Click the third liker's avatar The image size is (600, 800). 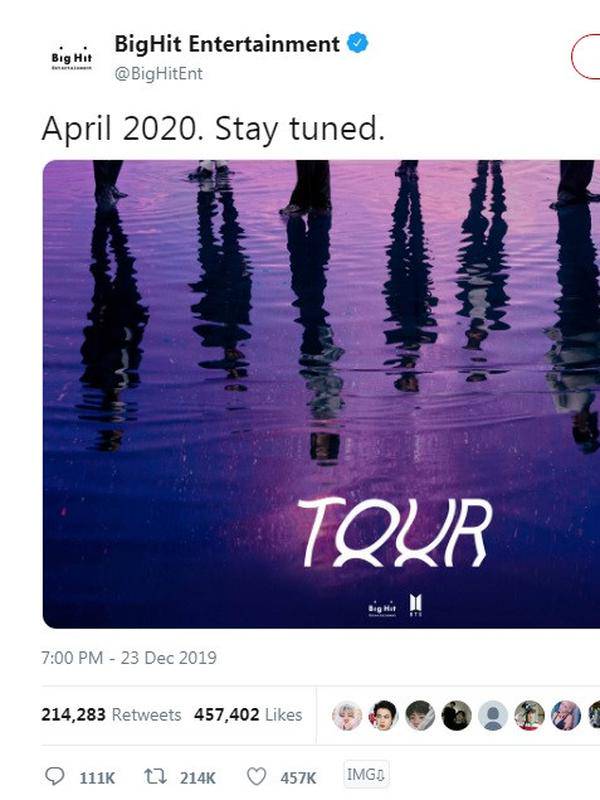point(420,715)
